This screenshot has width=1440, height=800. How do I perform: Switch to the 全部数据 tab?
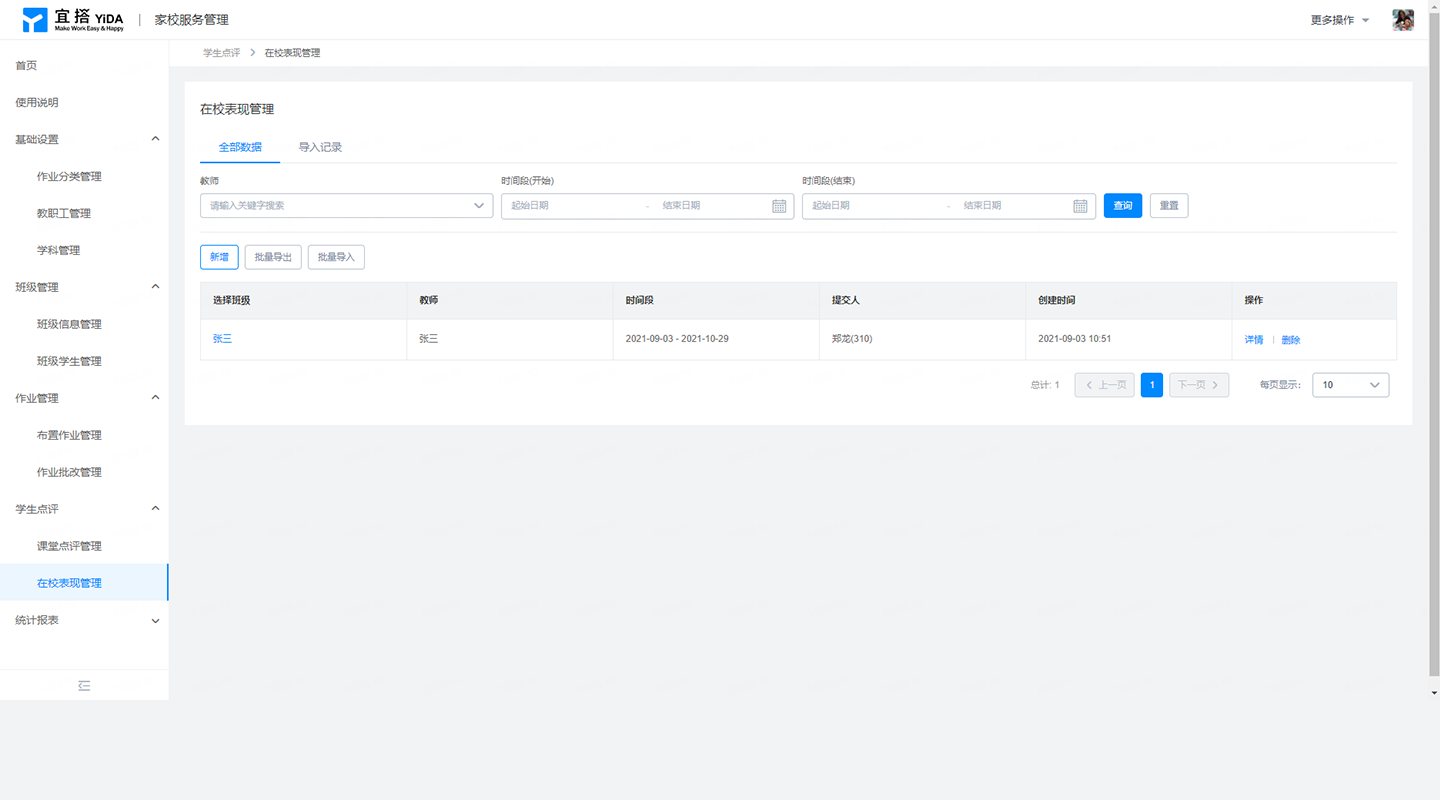tap(240, 147)
